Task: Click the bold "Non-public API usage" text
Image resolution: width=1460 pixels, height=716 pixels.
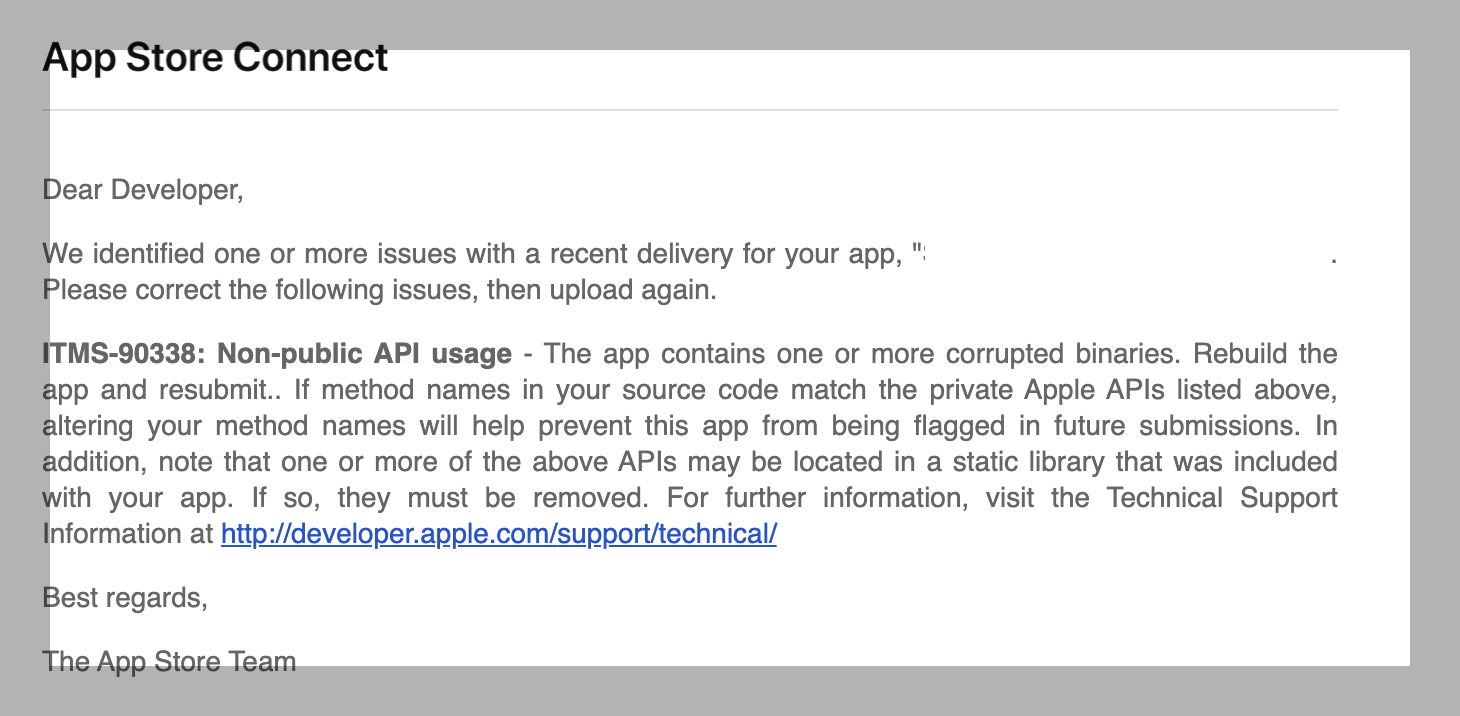Action: pos(365,354)
